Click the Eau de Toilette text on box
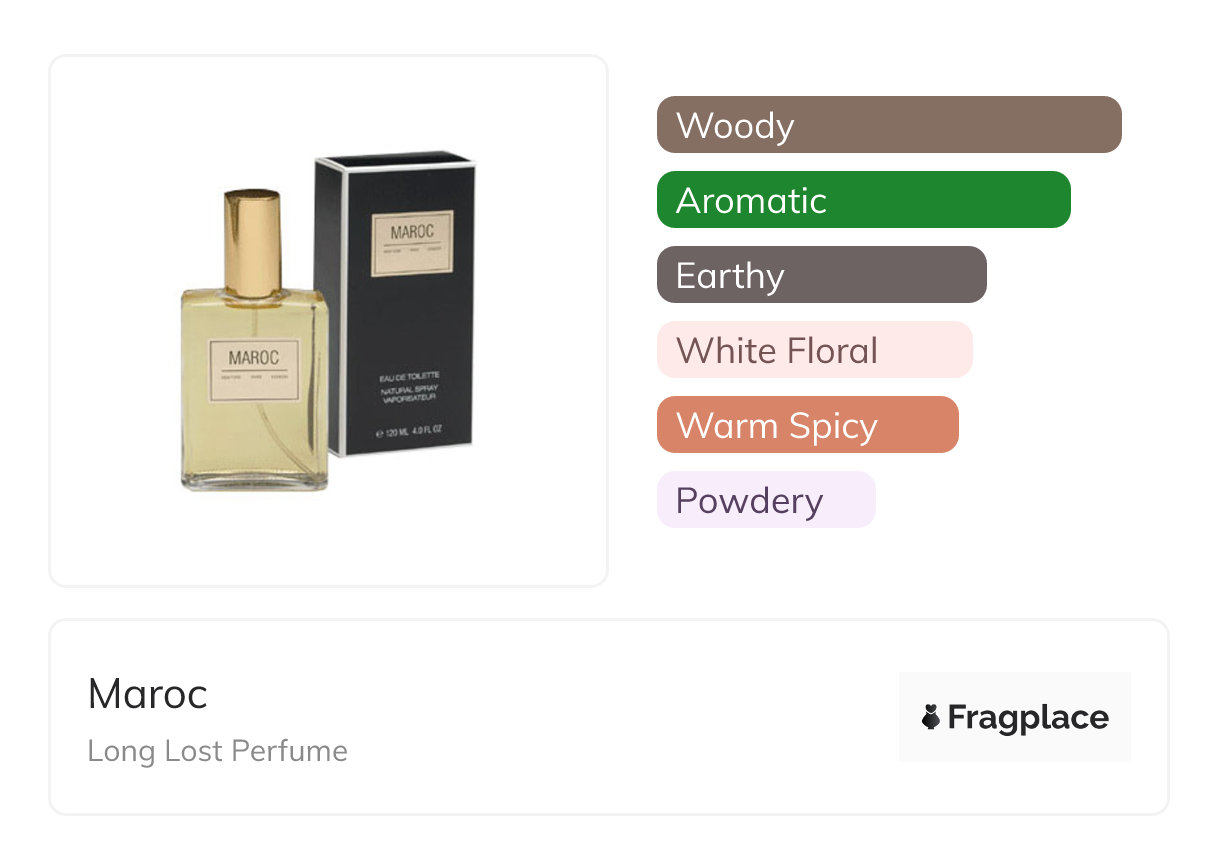This screenshot has height=864, width=1218. pyautogui.click(x=410, y=376)
